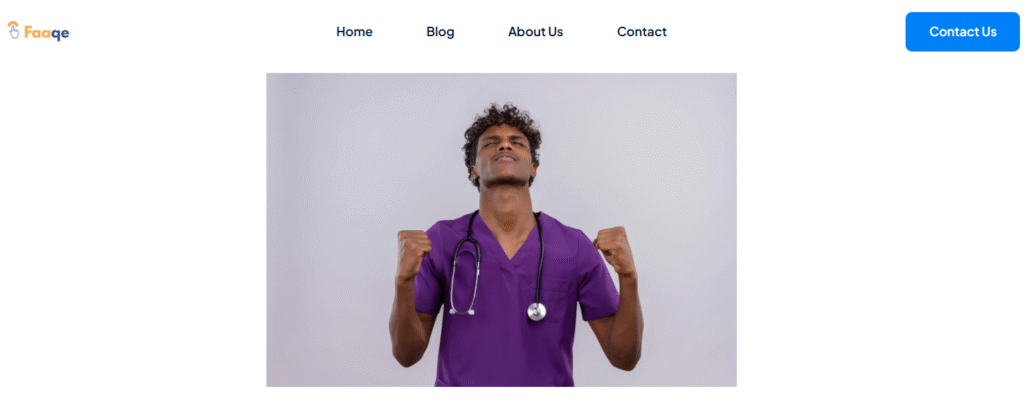The image size is (1024, 411).
Task: Go to the Blog page
Action: click(440, 31)
